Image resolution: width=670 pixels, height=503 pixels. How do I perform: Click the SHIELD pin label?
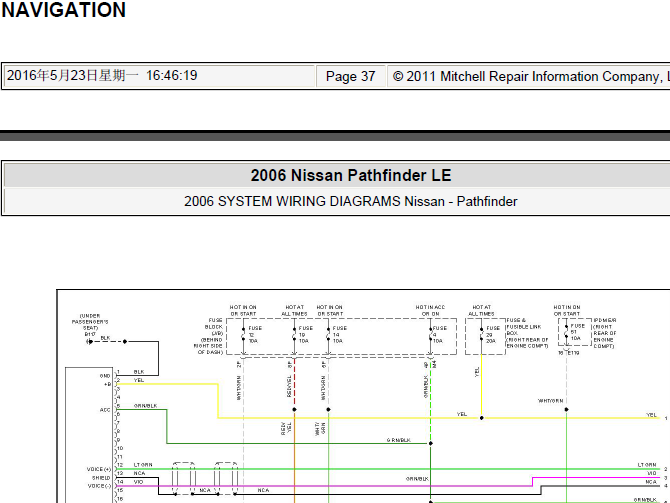pos(102,476)
